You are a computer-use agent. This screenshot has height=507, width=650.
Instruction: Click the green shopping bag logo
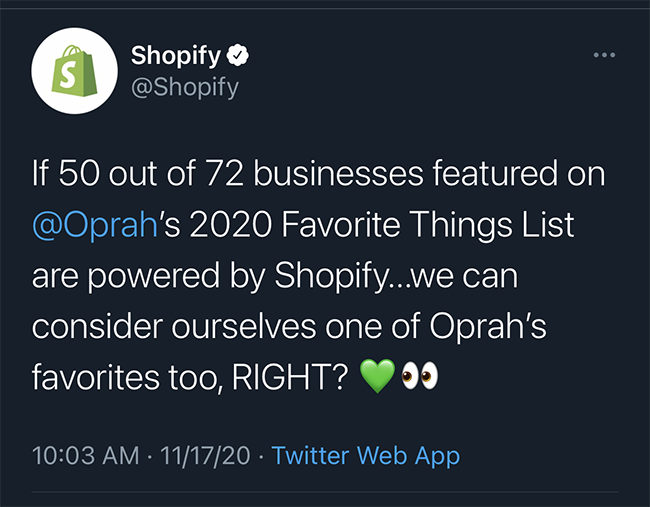point(69,71)
